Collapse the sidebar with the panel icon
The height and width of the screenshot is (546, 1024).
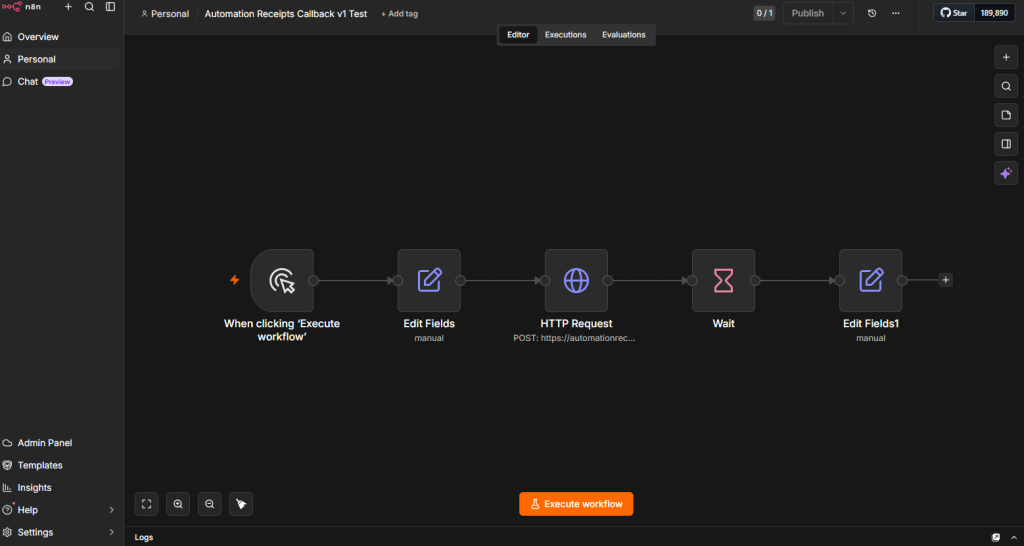110,7
